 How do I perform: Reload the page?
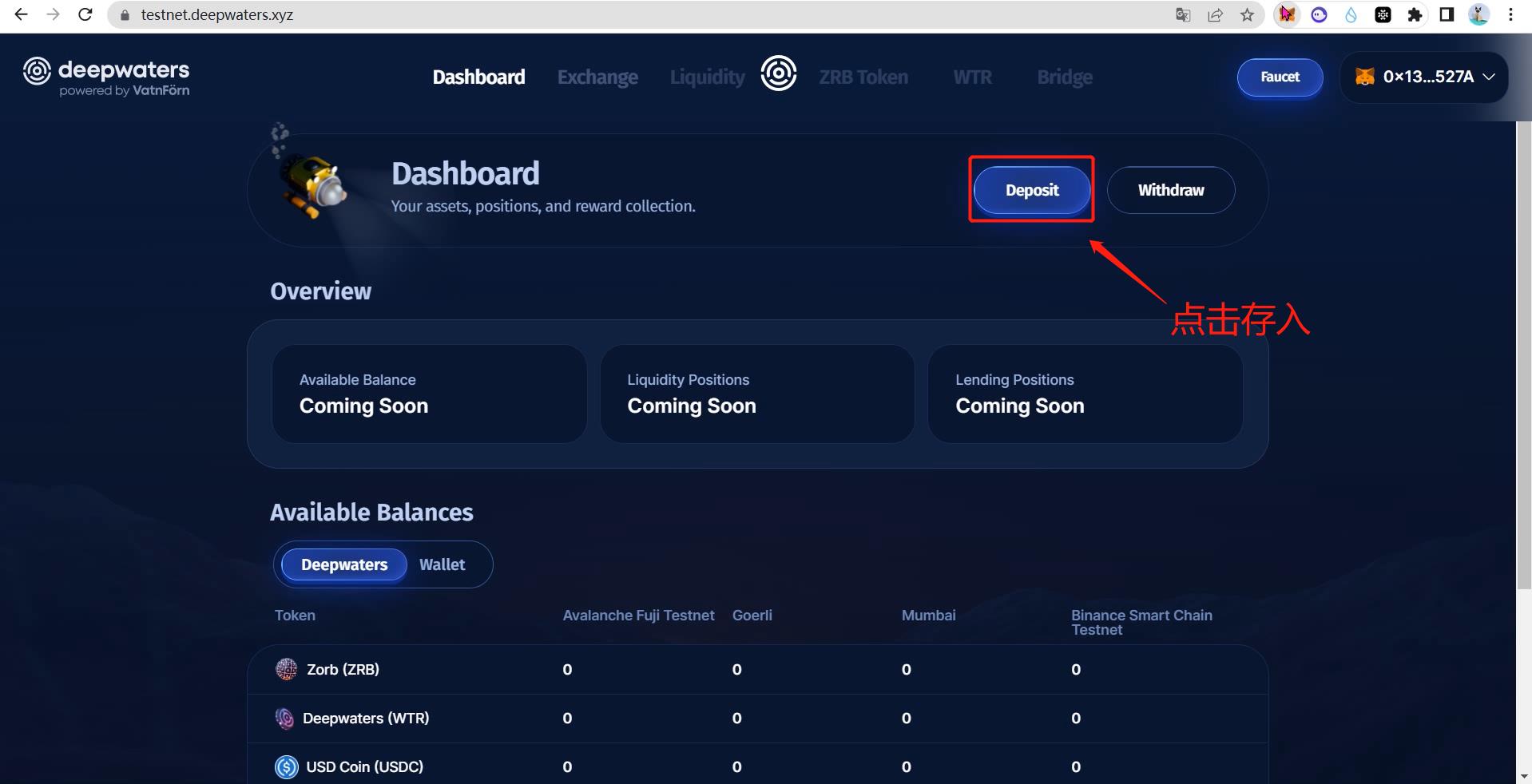tap(85, 14)
